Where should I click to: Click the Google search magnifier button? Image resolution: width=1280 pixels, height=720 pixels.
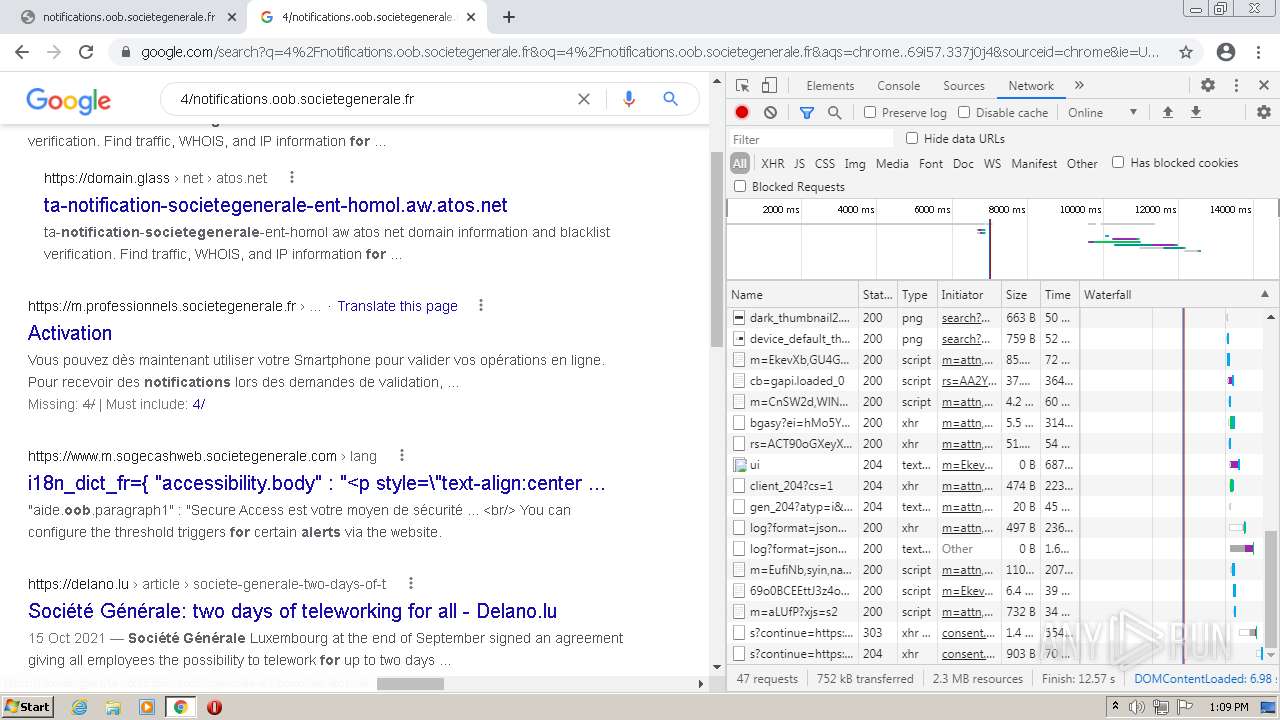(x=671, y=99)
